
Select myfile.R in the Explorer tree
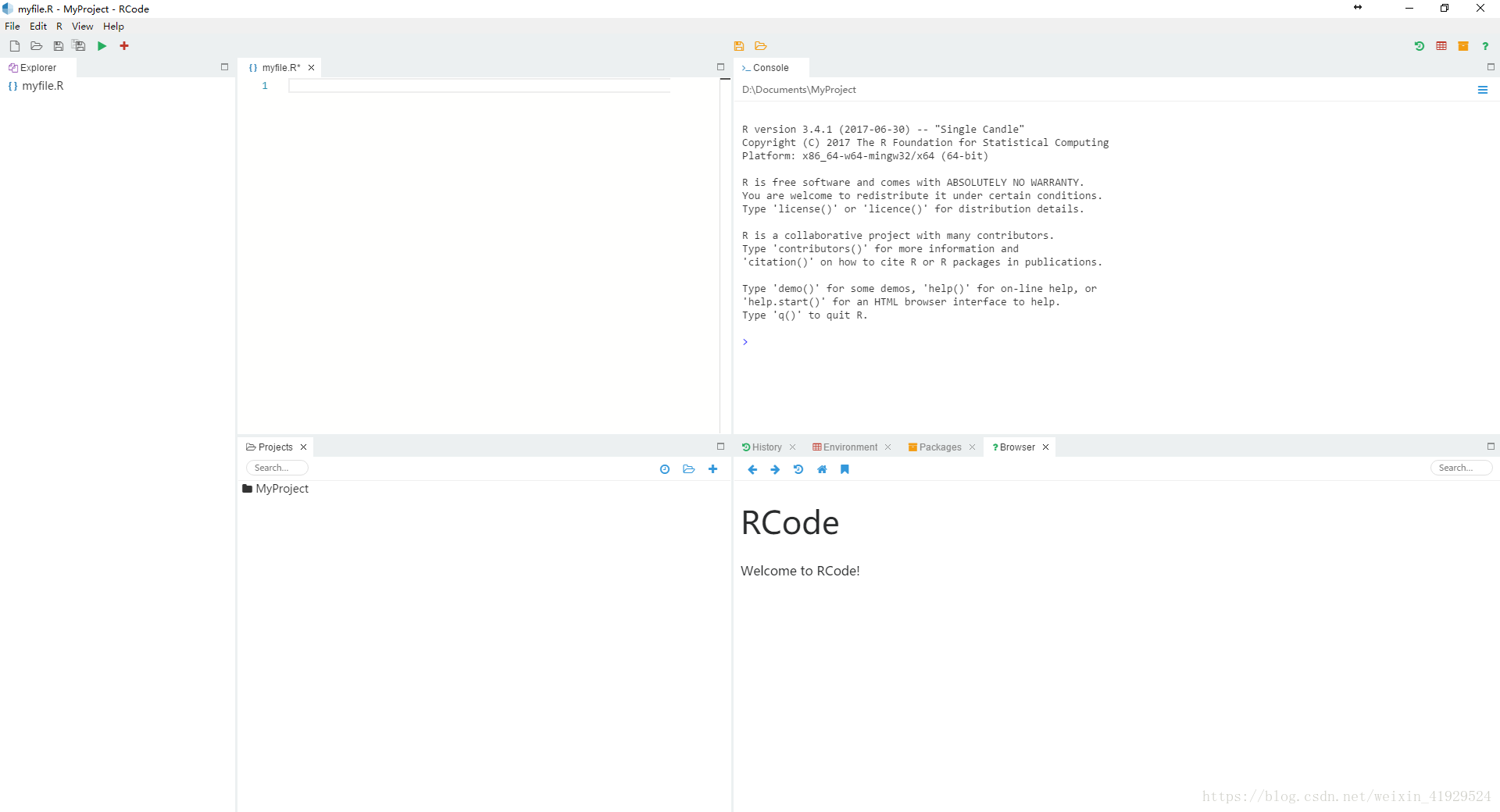tap(36, 86)
